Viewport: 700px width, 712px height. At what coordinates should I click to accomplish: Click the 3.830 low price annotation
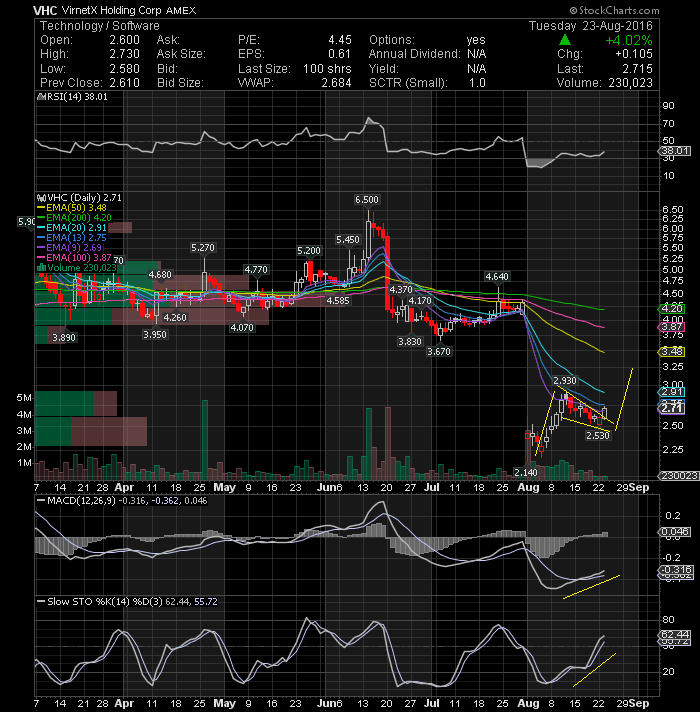409,341
